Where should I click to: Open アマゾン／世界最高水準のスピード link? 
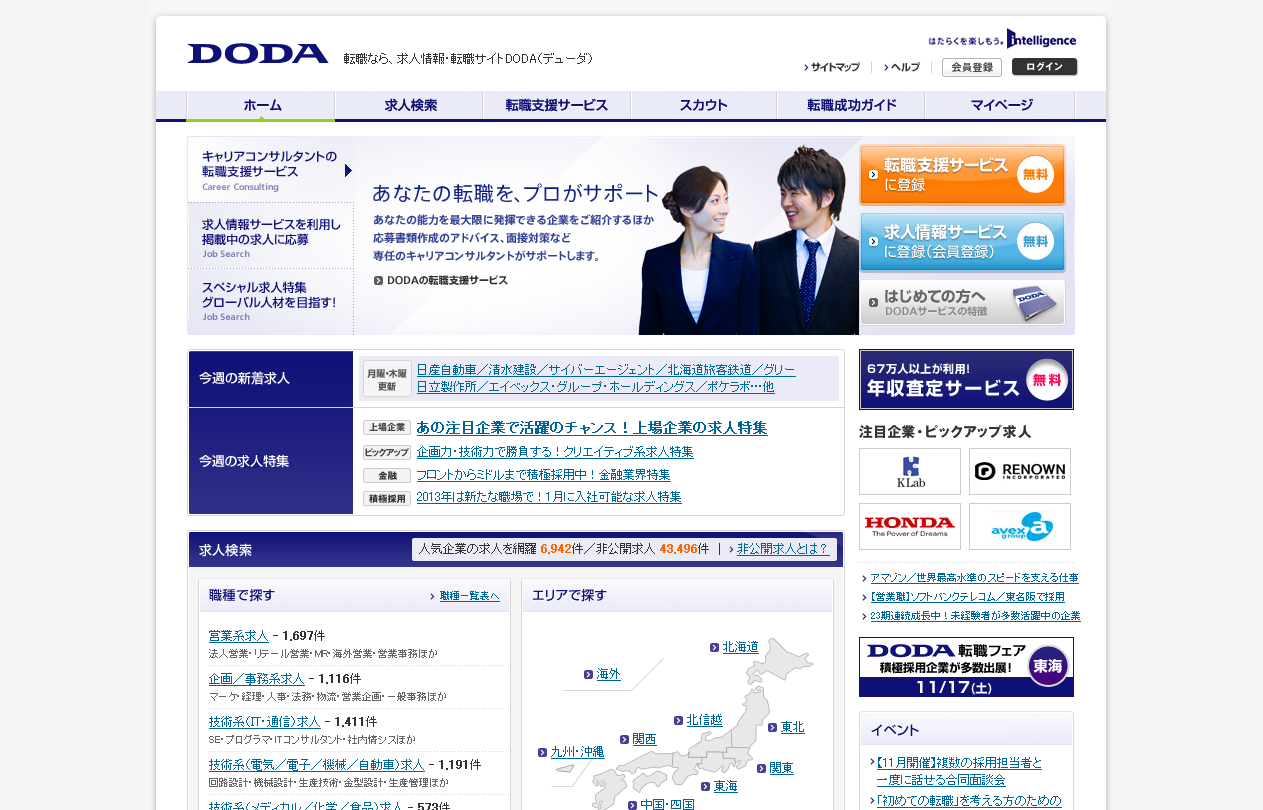974,578
